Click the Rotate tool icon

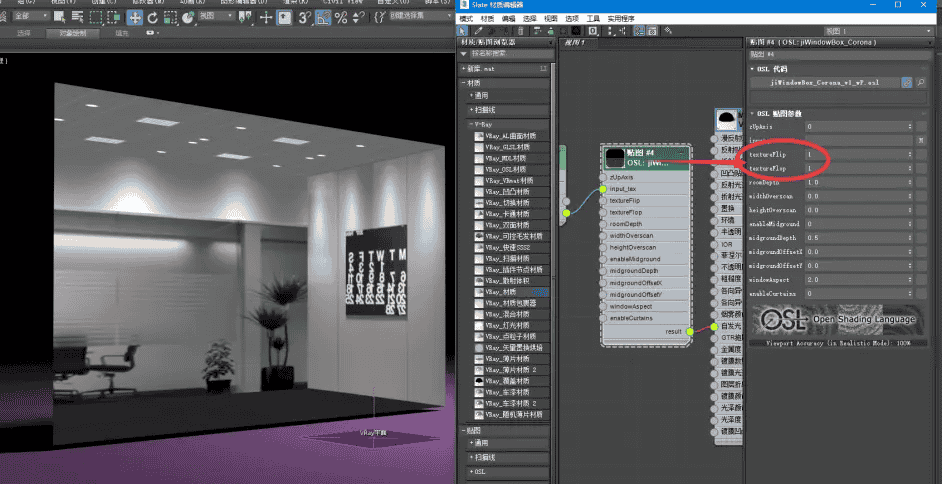click(x=152, y=17)
